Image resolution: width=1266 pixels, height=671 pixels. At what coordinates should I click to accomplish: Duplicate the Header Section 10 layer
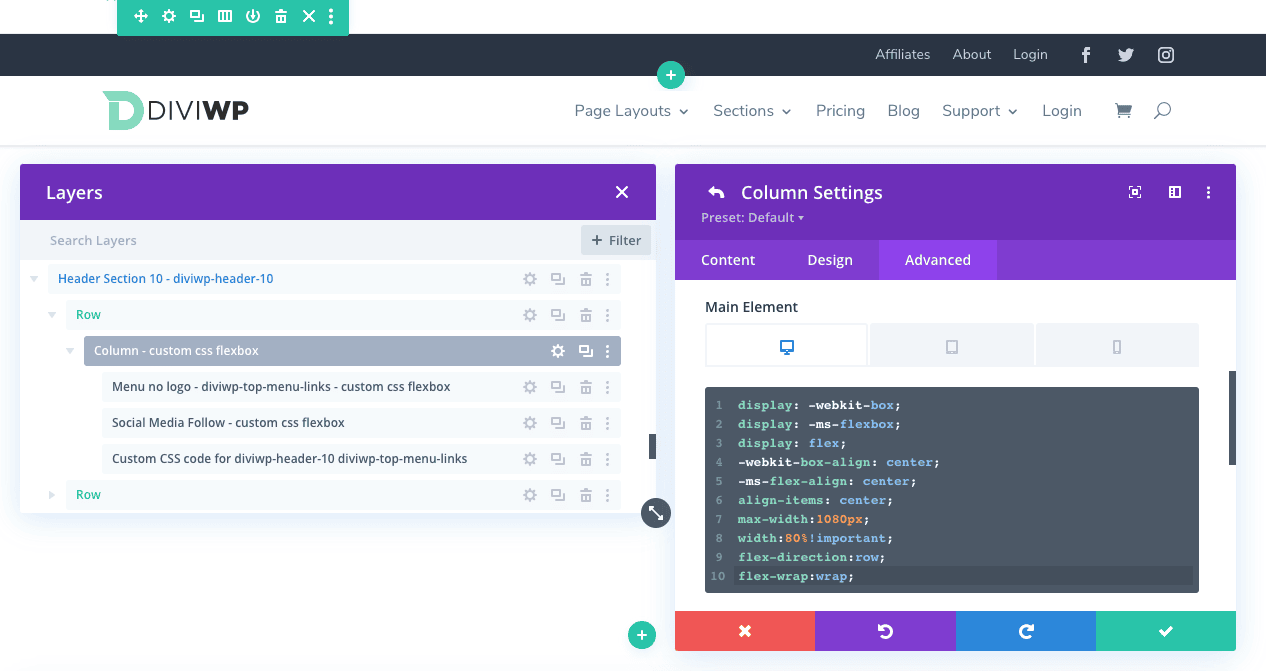click(558, 279)
